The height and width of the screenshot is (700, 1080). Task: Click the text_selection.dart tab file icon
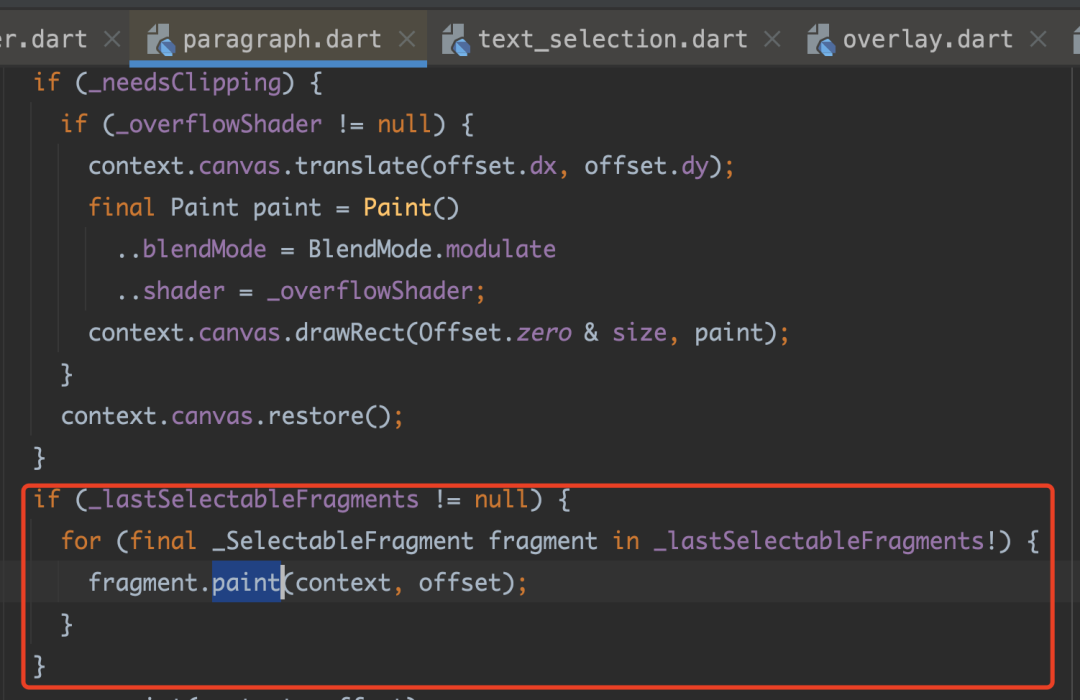pos(457,40)
